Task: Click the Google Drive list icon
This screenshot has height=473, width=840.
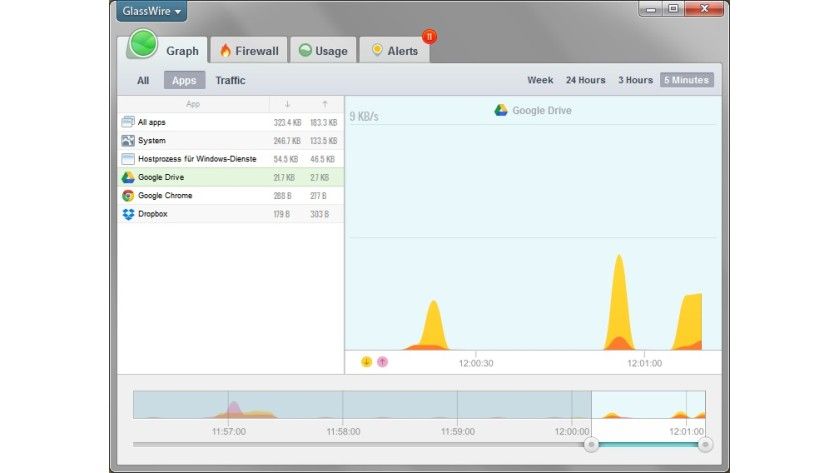Action: coord(128,177)
